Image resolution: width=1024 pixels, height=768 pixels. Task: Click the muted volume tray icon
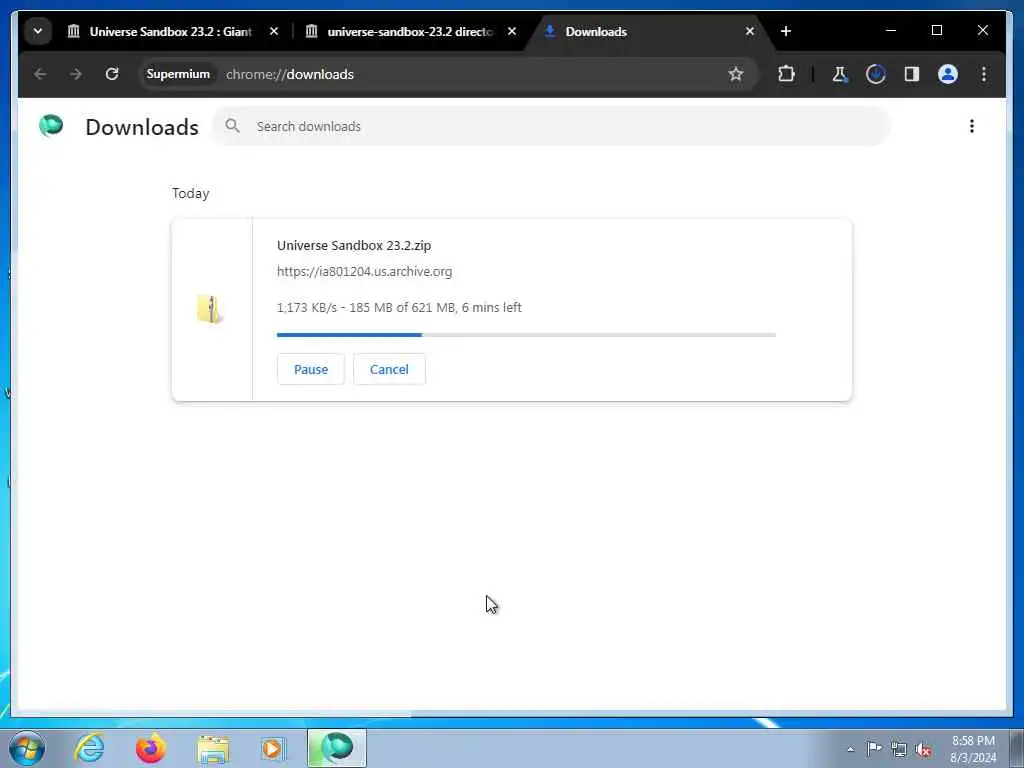tap(923, 749)
